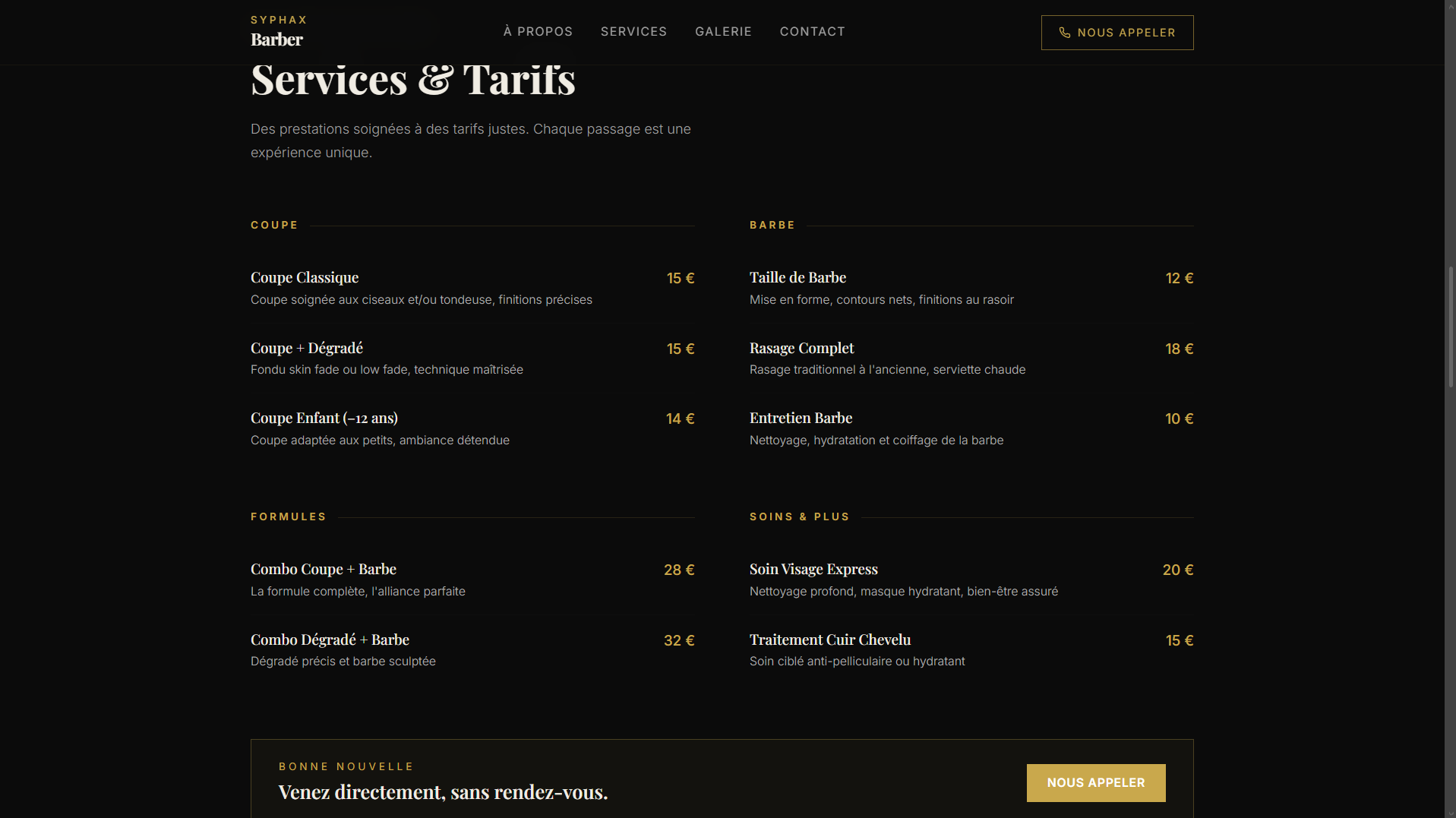Click the Coupe + Dégradé 15 € price
Image resolution: width=1456 pixels, height=818 pixels.
681,349
